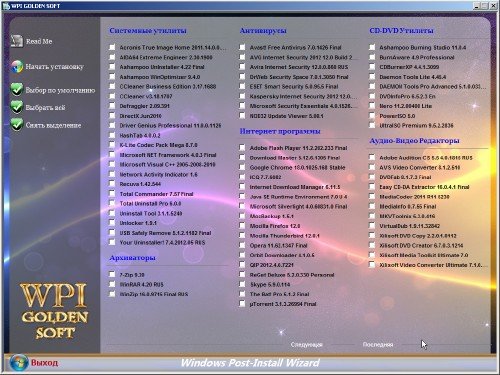Tick Xilisoft Video Converter Ultimate checkbox
The width and height of the screenshot is (500, 375).
point(372,265)
